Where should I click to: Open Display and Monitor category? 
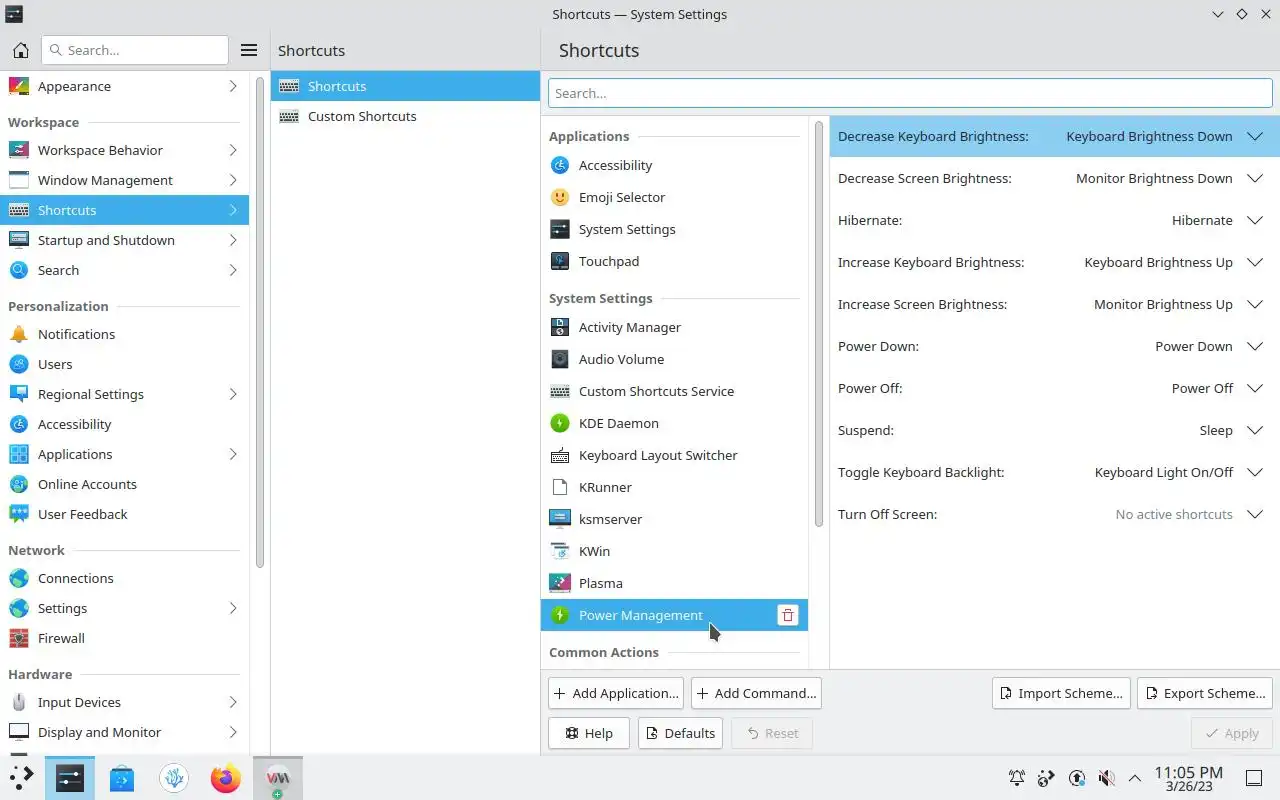click(124, 732)
